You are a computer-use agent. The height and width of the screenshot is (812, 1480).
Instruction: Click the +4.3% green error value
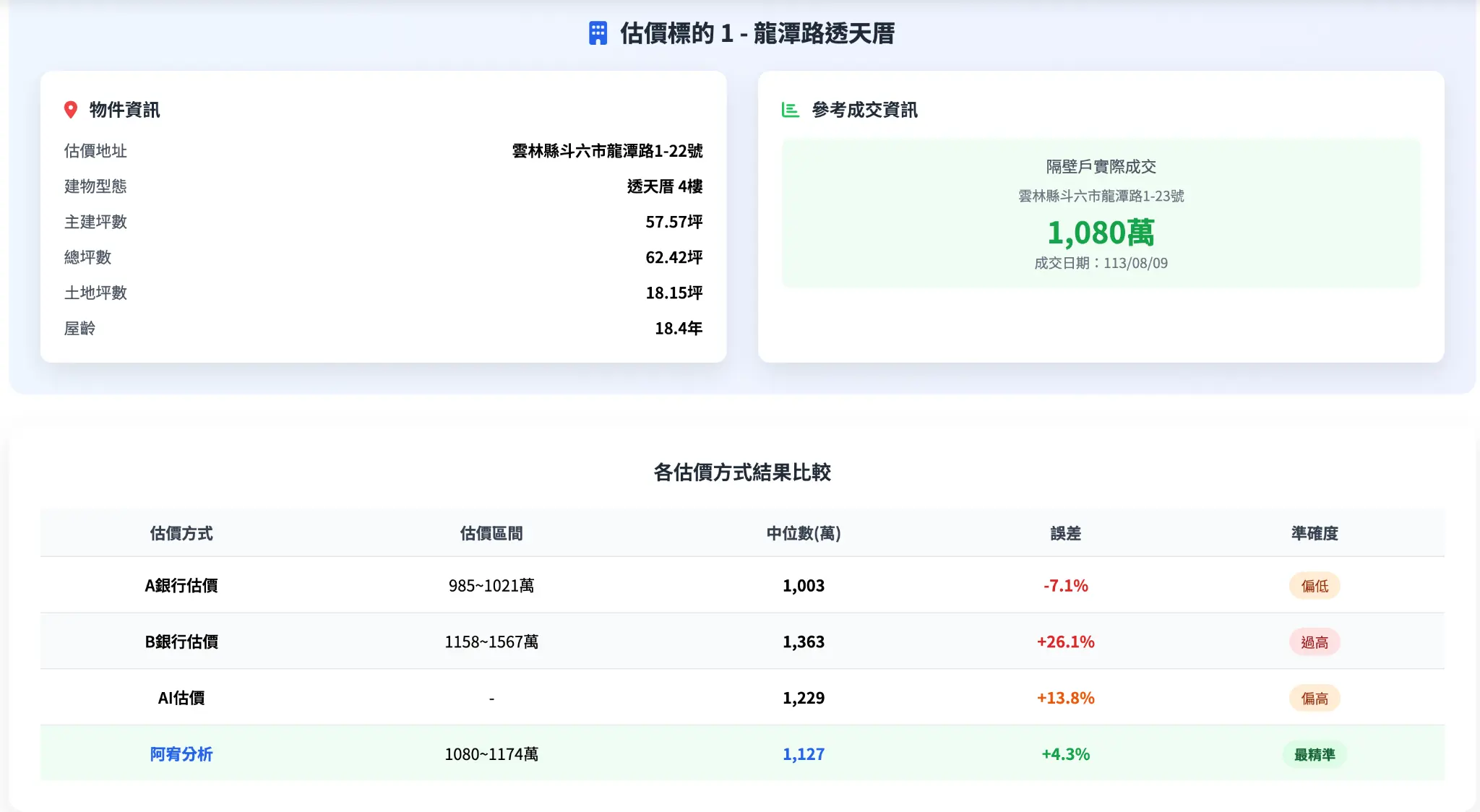pyautogui.click(x=1064, y=753)
